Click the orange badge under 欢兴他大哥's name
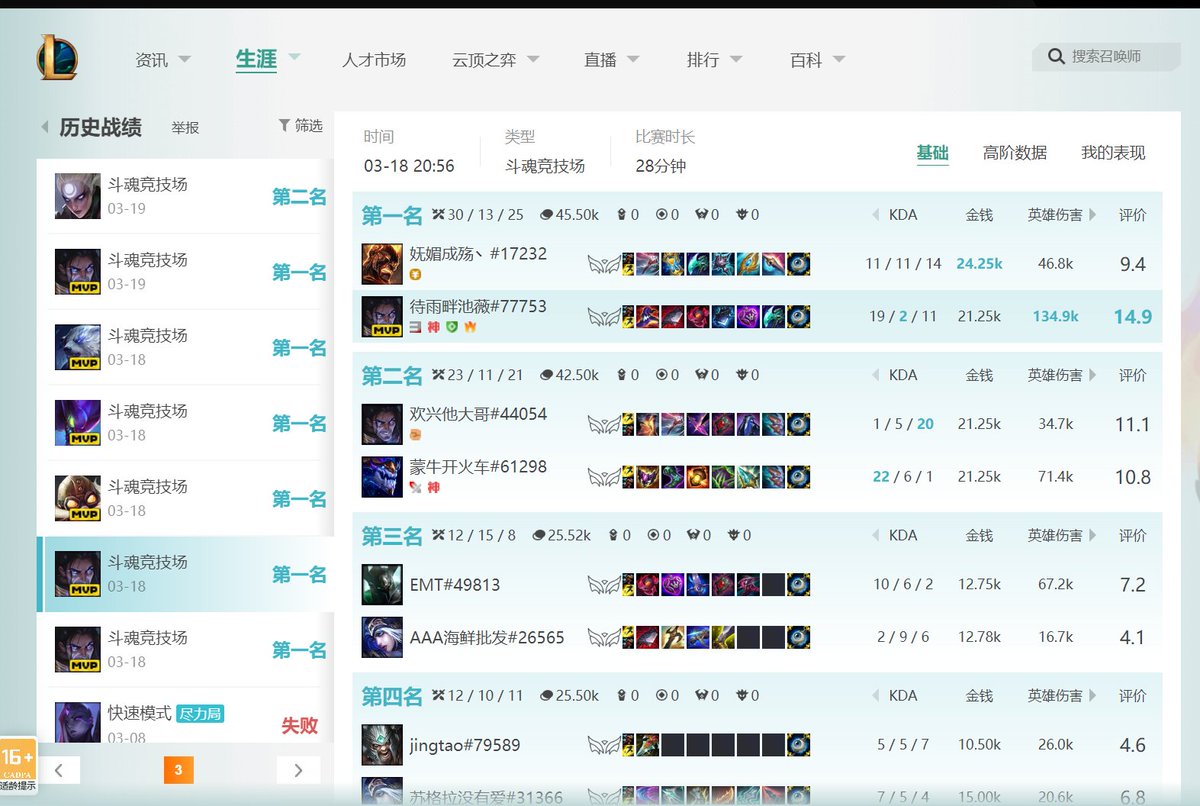This screenshot has height=806, width=1200. pyautogui.click(x=416, y=434)
